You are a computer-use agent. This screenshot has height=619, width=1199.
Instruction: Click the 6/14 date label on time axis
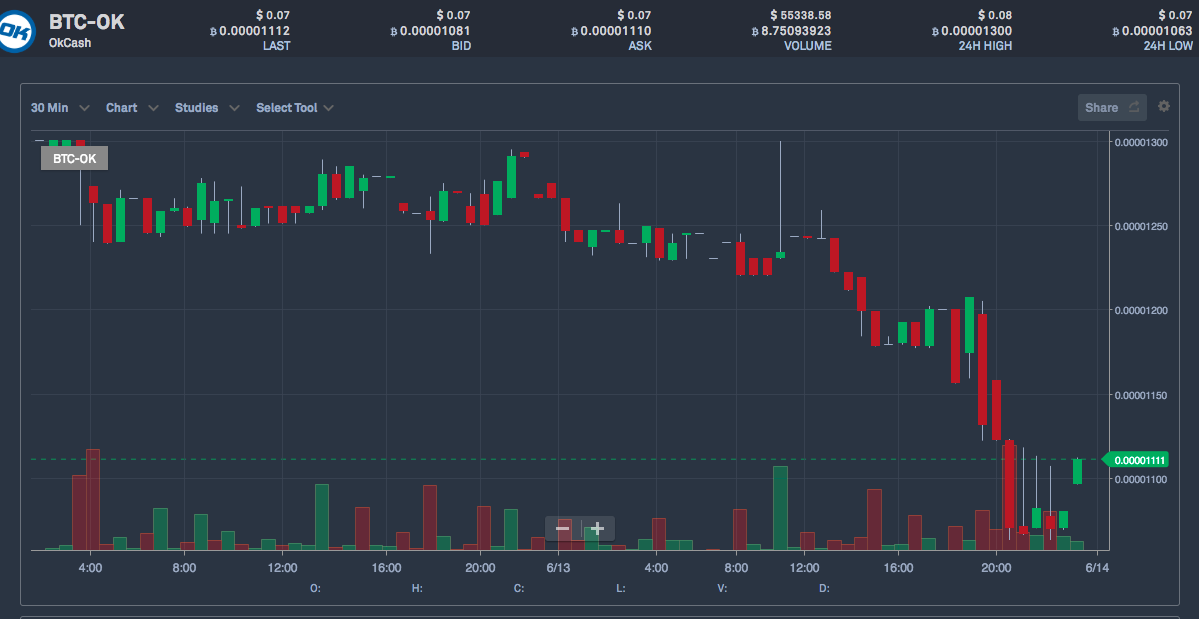[x=1097, y=568]
